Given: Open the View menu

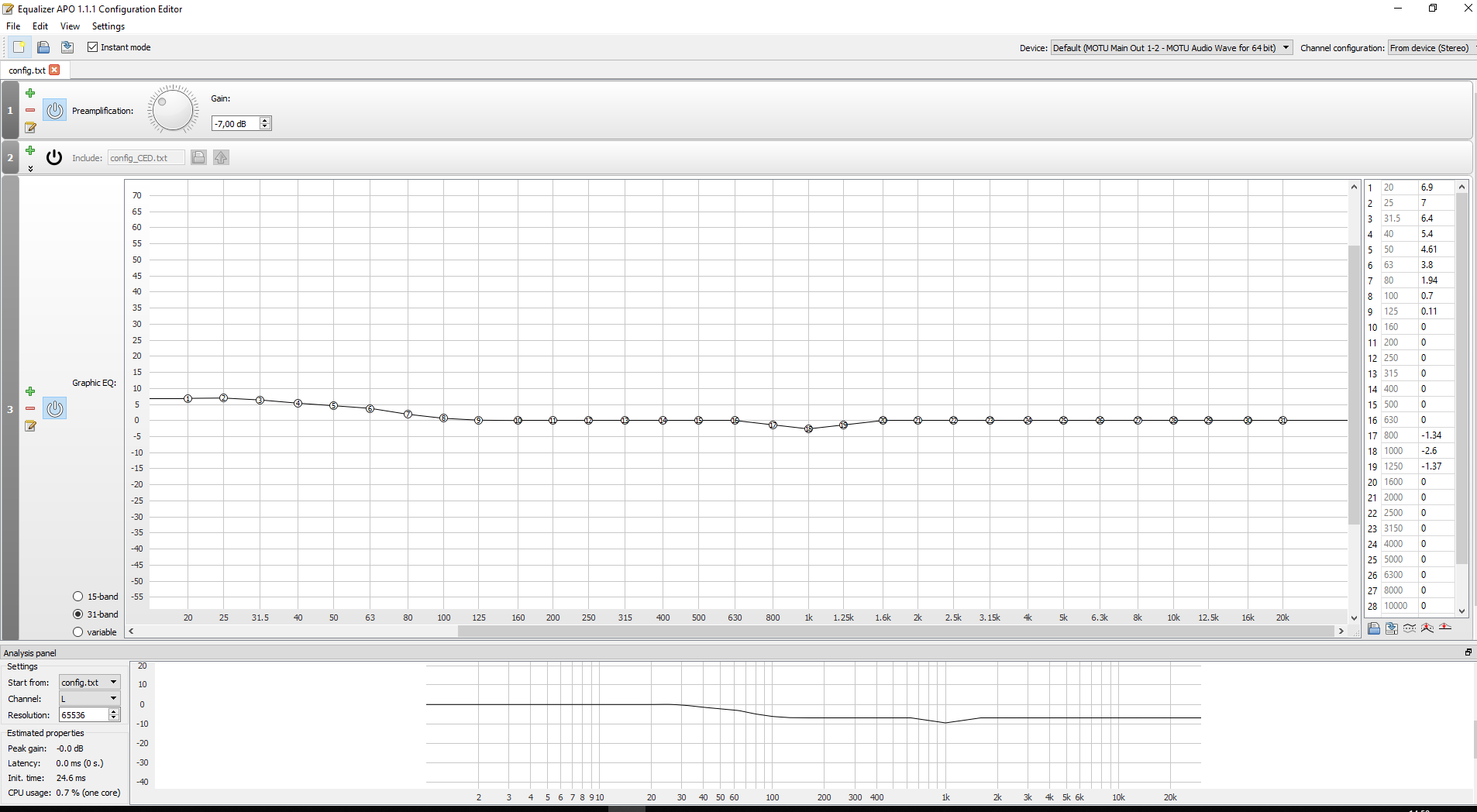Looking at the screenshot, I should 70,26.
